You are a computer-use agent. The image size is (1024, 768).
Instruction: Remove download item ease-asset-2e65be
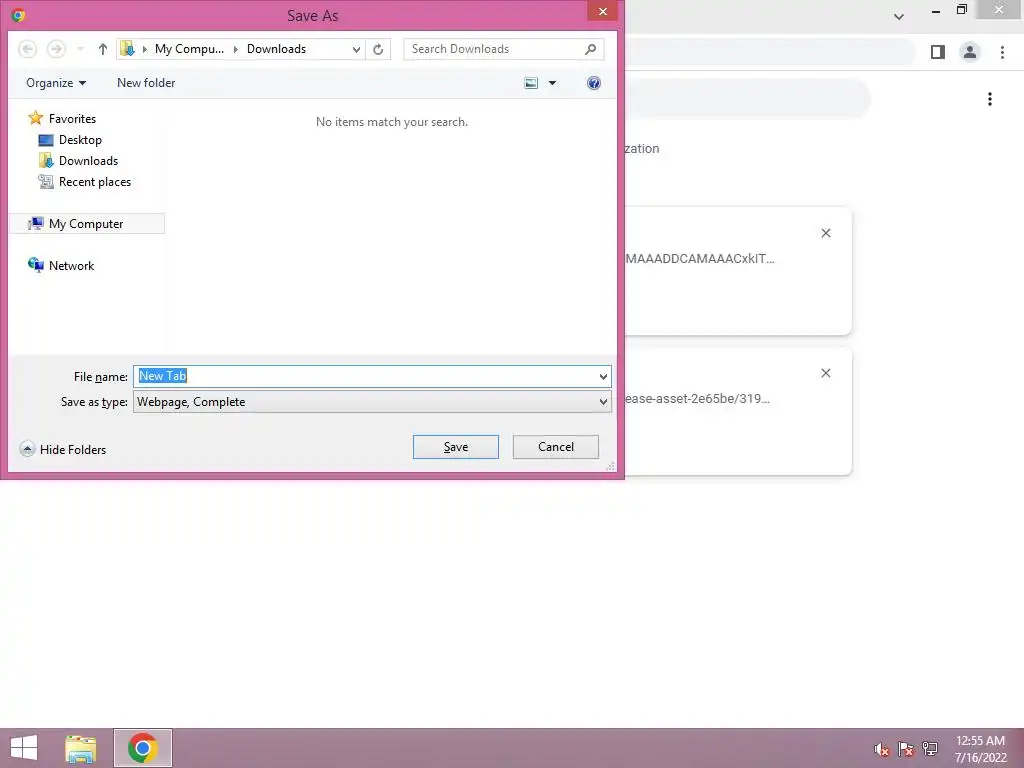click(826, 373)
